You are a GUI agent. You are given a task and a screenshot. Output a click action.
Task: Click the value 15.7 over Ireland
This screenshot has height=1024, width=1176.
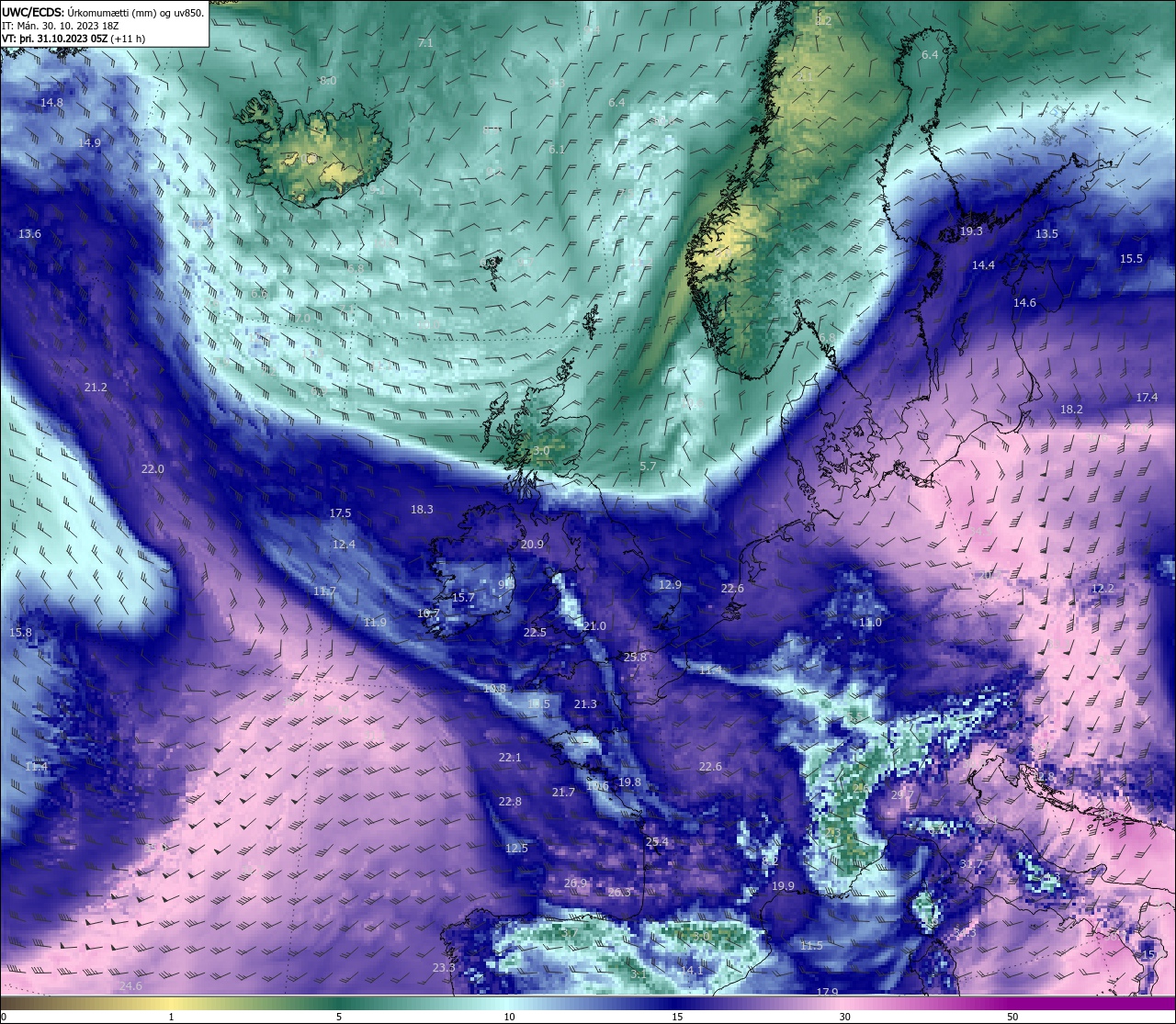point(463,598)
